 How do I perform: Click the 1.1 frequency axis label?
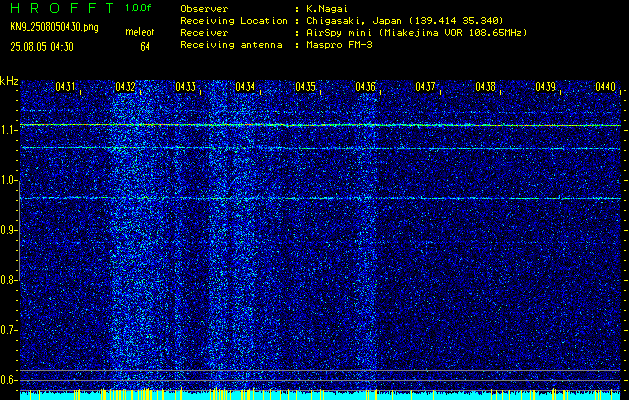point(7,130)
